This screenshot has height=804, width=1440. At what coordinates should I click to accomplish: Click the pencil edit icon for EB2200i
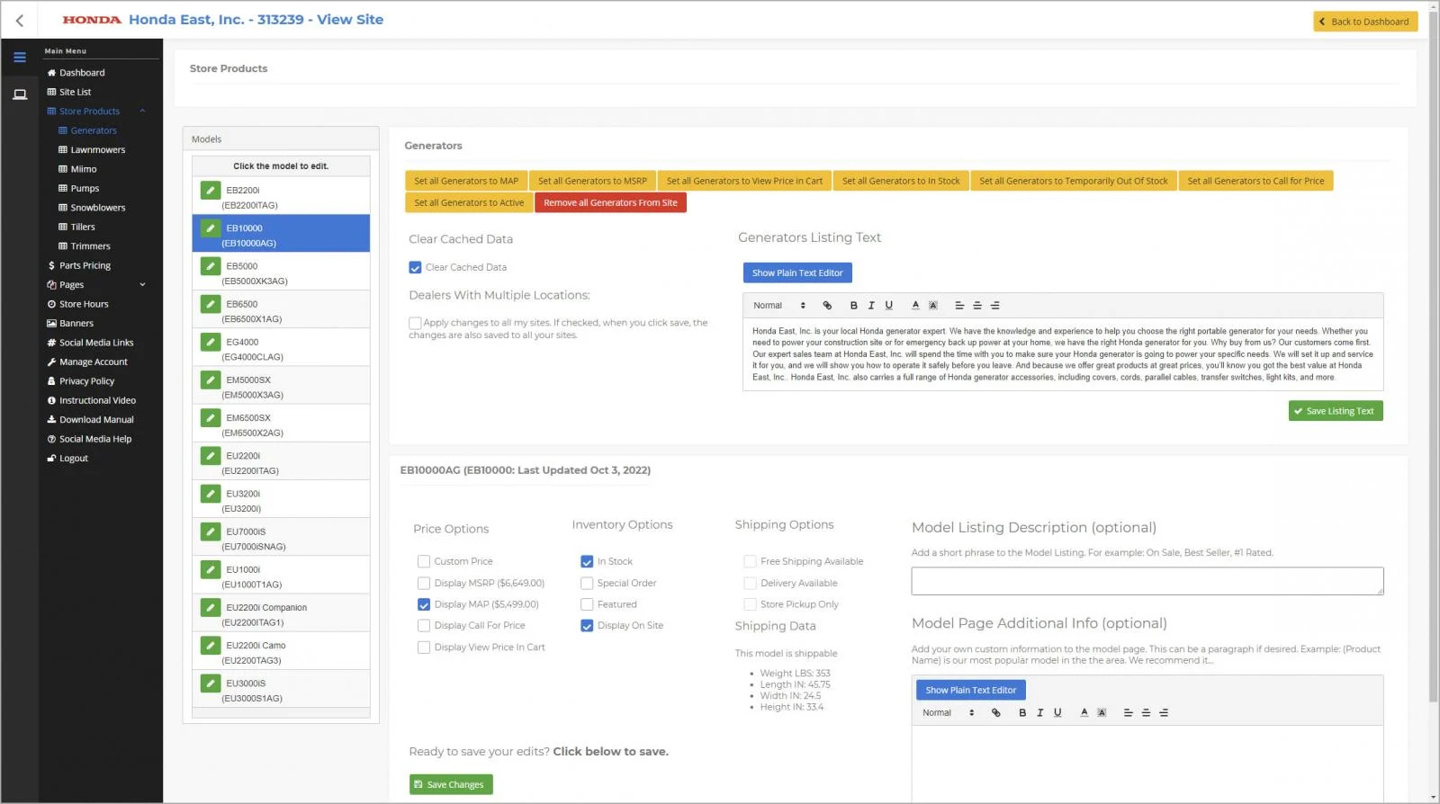click(x=210, y=190)
